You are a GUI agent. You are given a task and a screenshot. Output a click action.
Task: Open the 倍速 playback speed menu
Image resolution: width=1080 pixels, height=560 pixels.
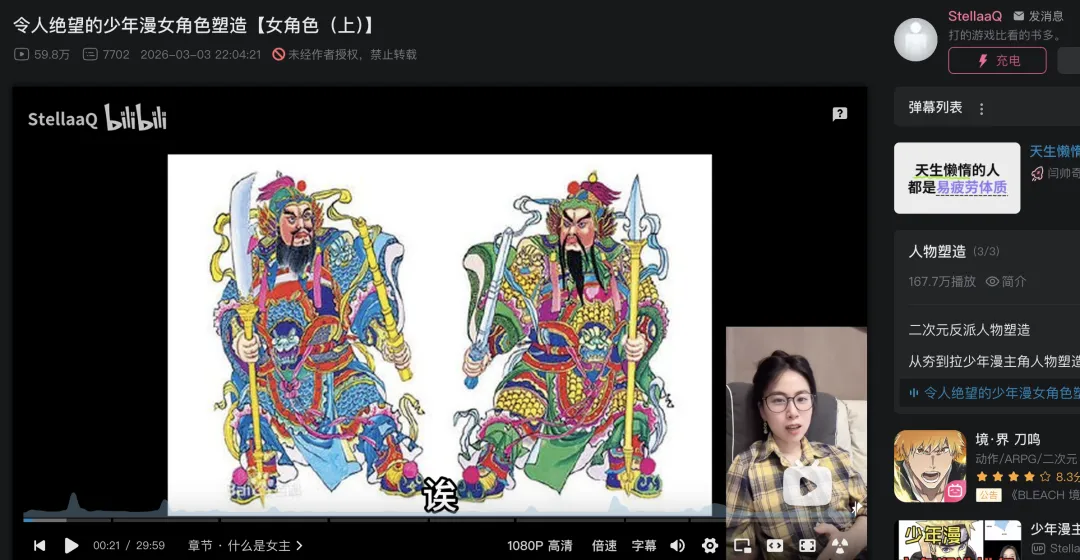pos(604,546)
